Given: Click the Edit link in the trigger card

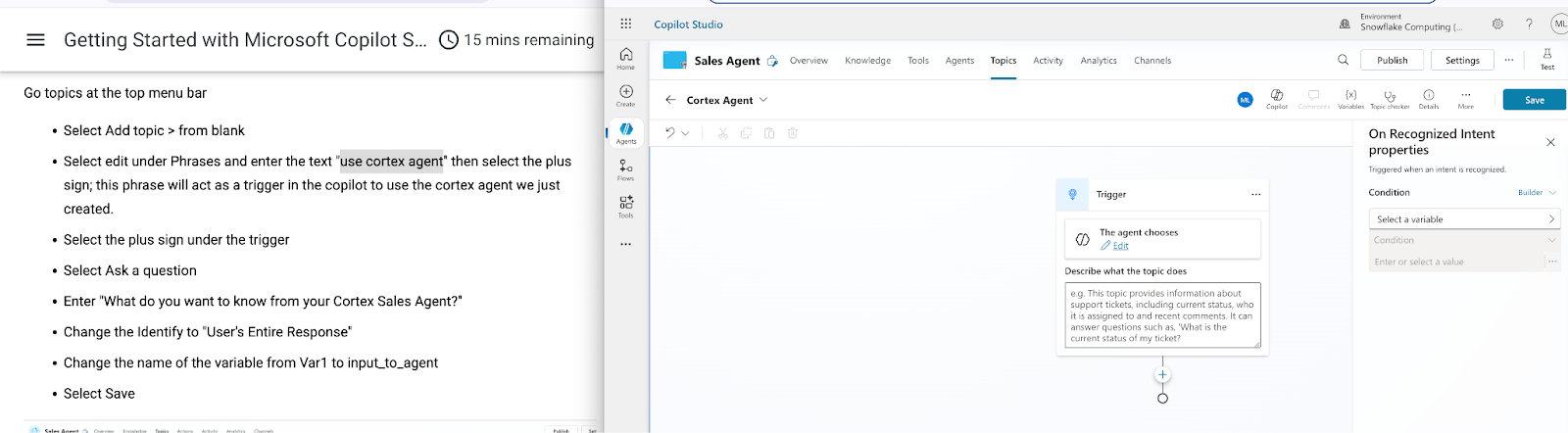Looking at the screenshot, I should (1120, 246).
